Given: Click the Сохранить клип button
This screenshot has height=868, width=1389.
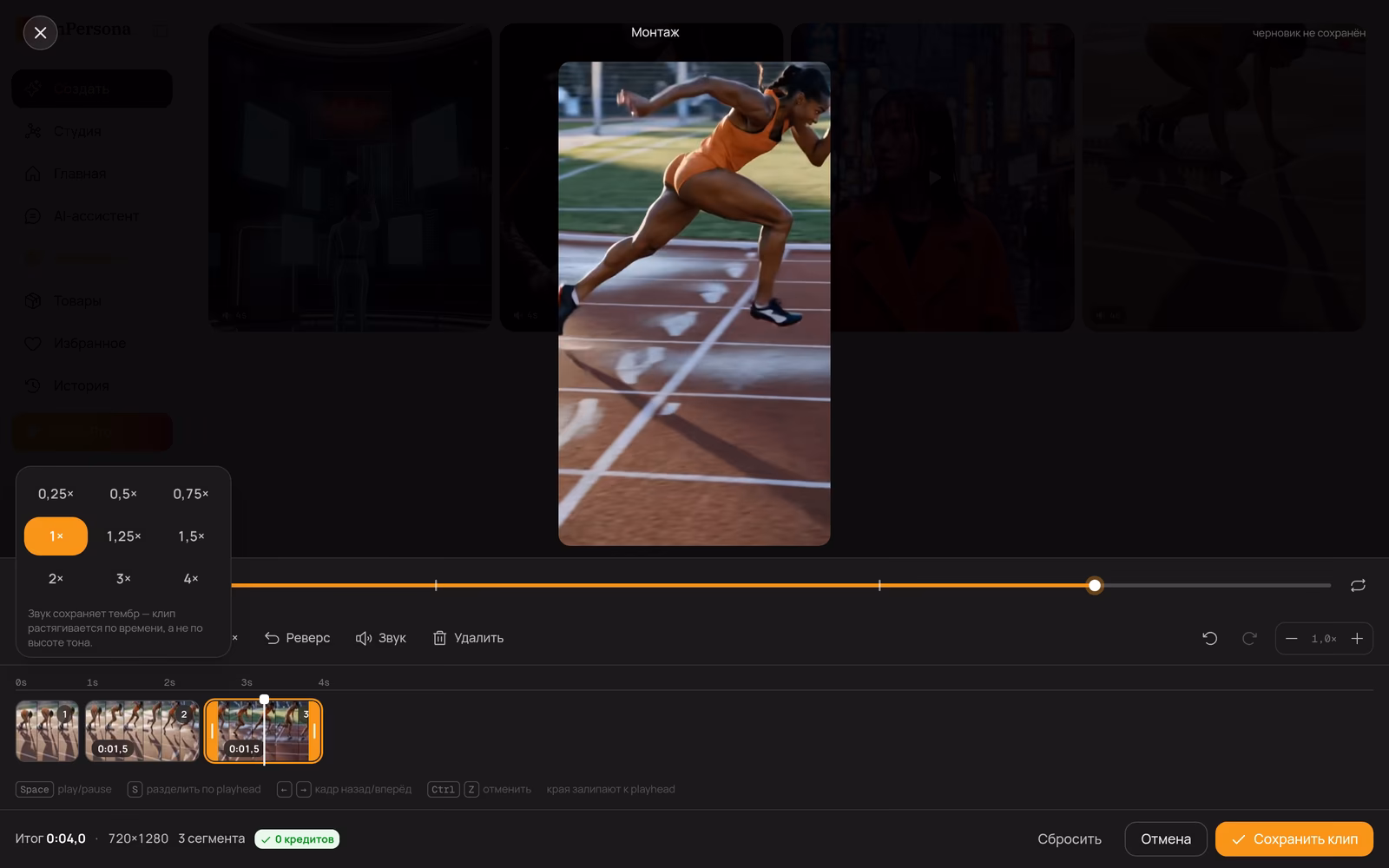Looking at the screenshot, I should (x=1294, y=839).
